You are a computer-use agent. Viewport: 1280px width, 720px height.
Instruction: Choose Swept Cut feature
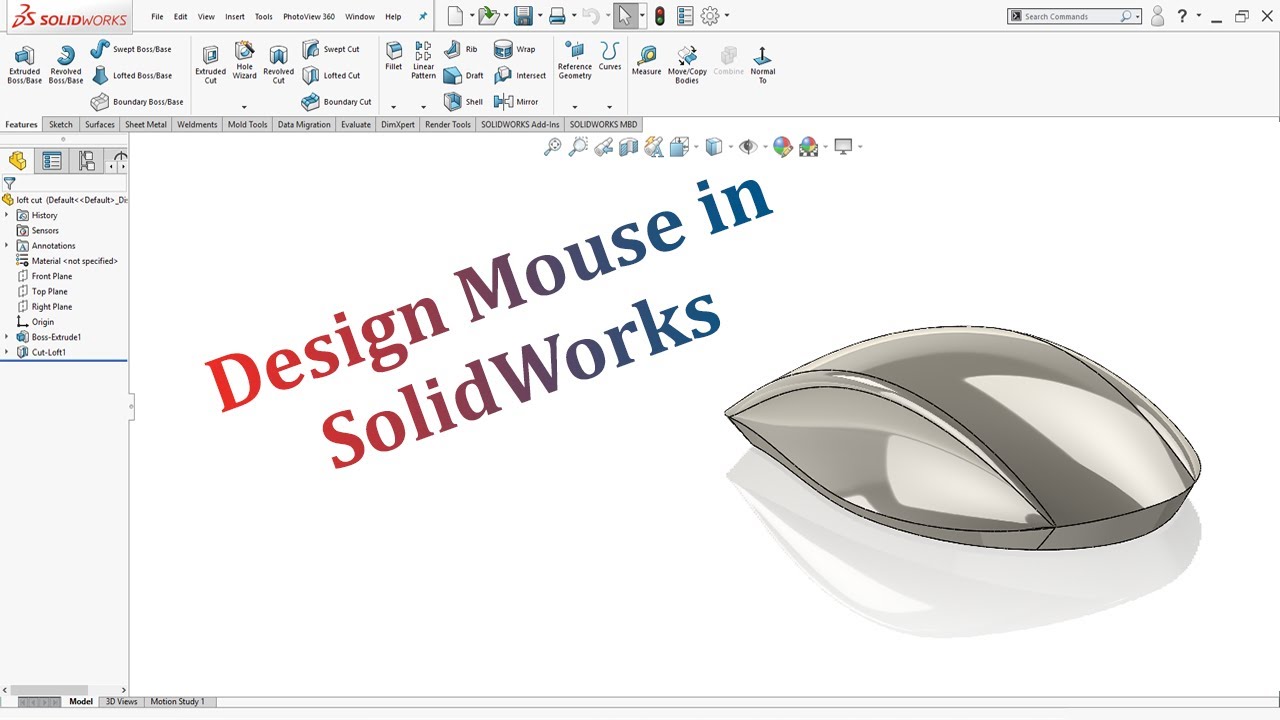pyautogui.click(x=331, y=49)
